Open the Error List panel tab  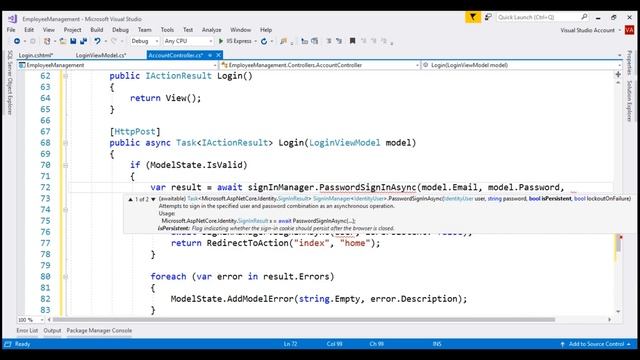click(27, 331)
